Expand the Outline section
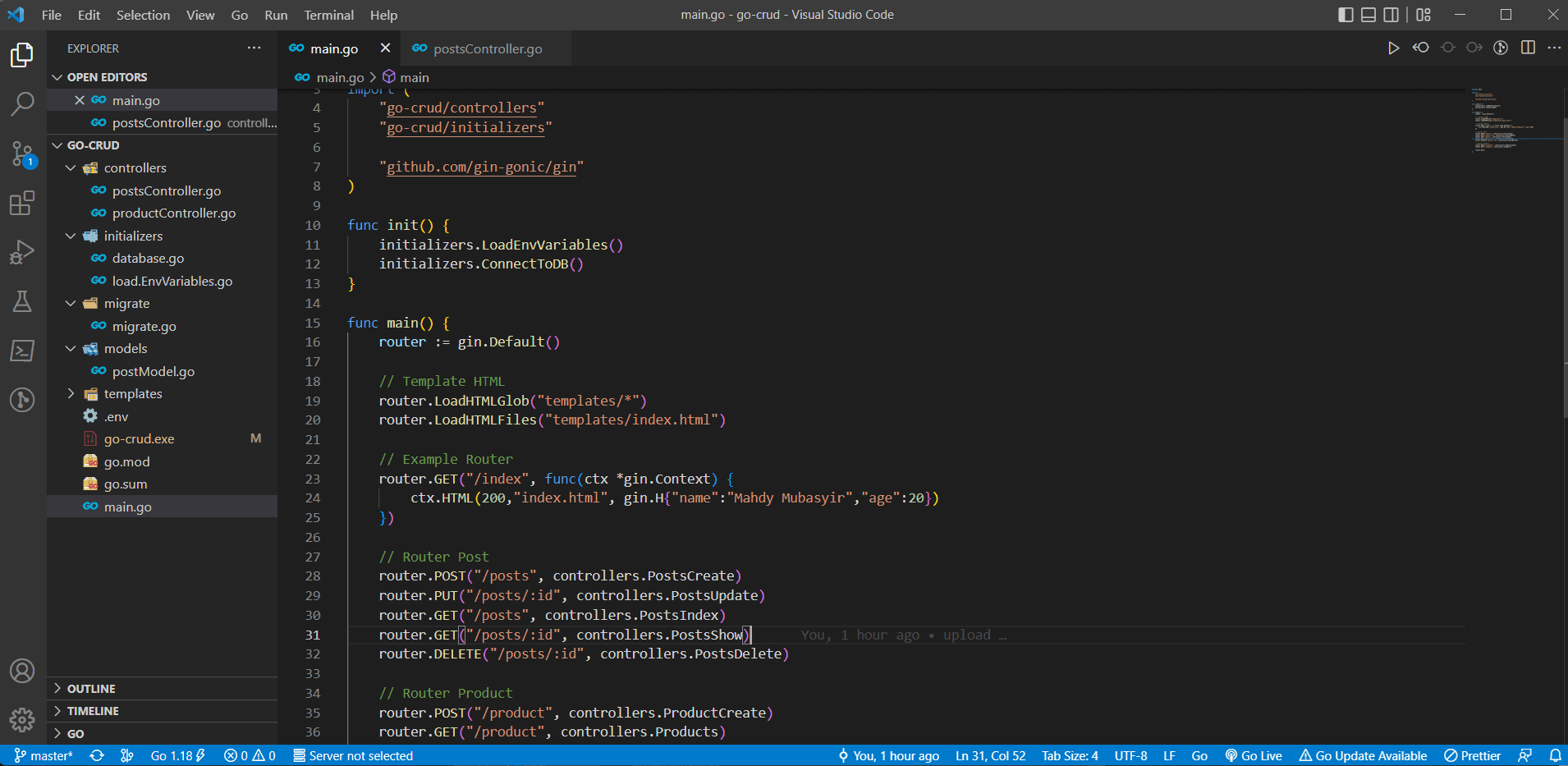The height and width of the screenshot is (766, 1568). coord(163,689)
